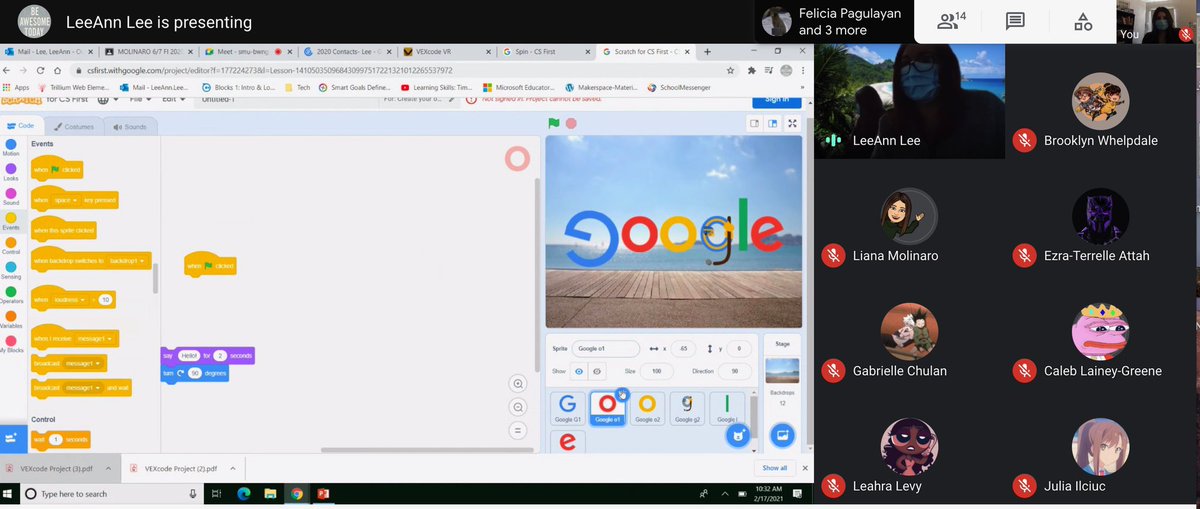
Task: Select the Variables block category
Action: [11, 320]
